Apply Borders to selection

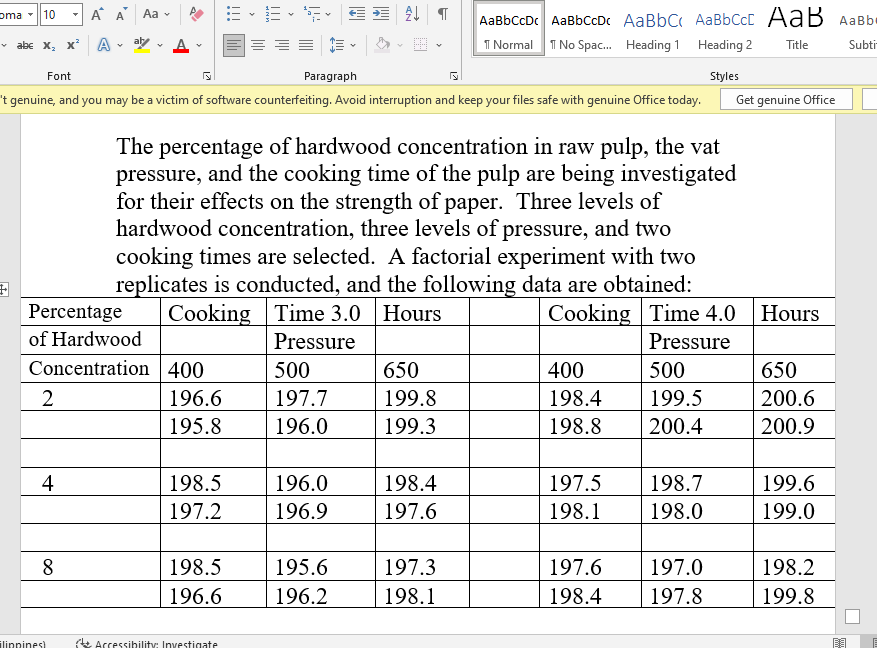pyautogui.click(x=421, y=45)
